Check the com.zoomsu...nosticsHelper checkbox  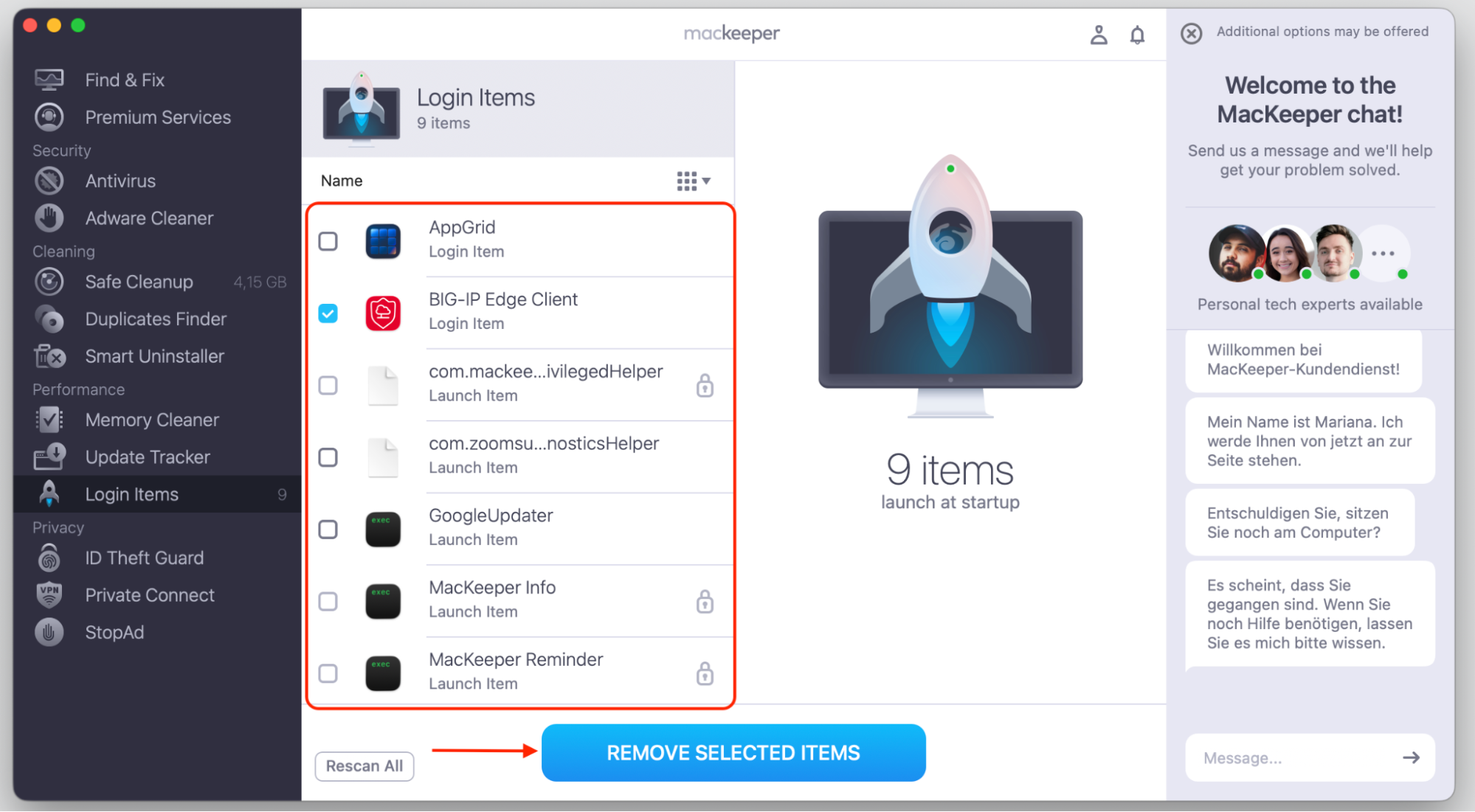point(328,457)
